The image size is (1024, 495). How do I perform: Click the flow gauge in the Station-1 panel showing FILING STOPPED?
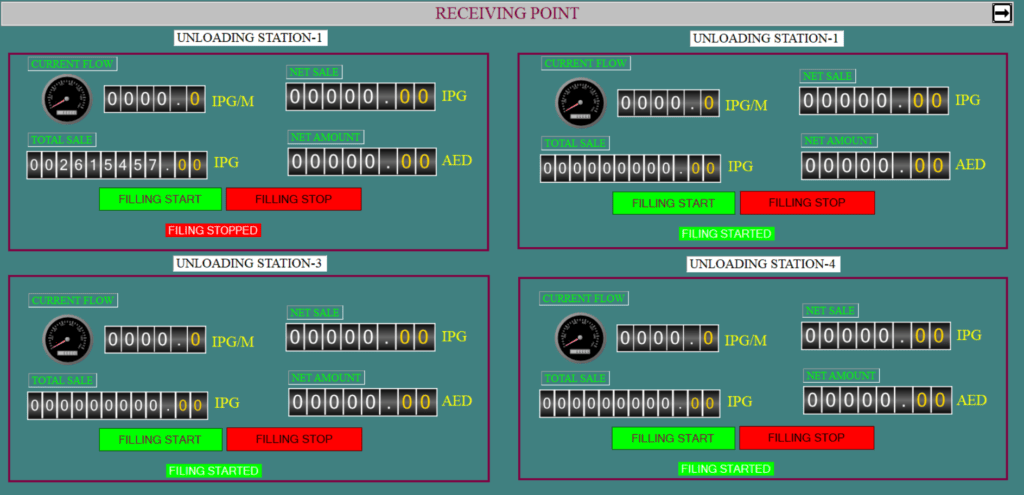tap(67, 99)
